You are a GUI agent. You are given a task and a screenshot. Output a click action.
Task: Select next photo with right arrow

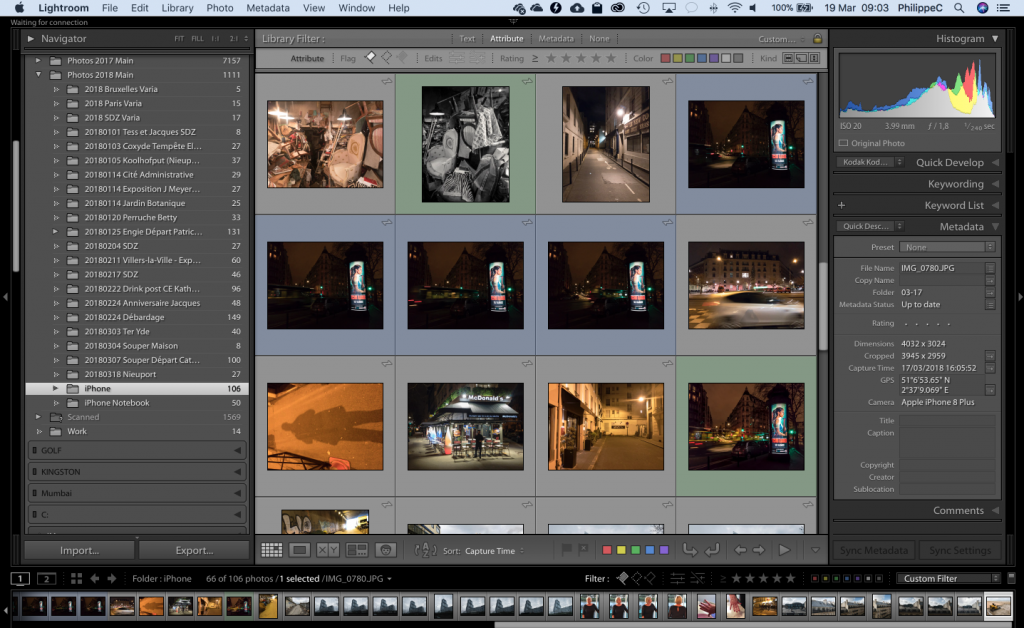[x=758, y=550]
